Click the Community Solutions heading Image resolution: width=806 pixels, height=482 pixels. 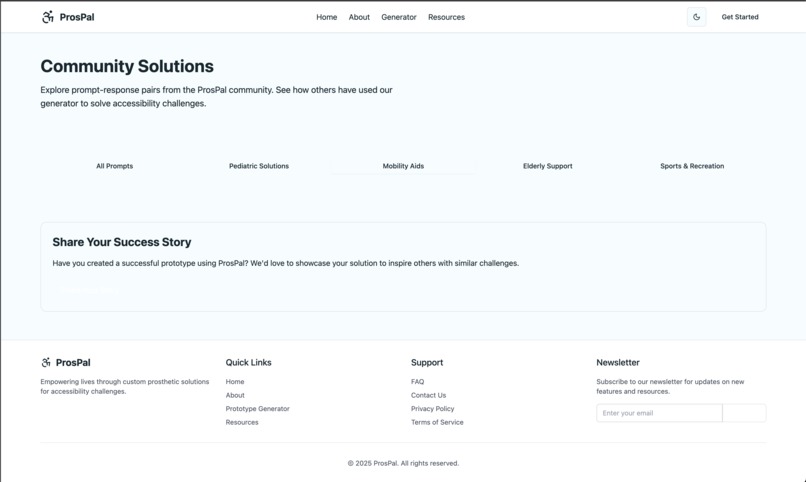point(127,66)
